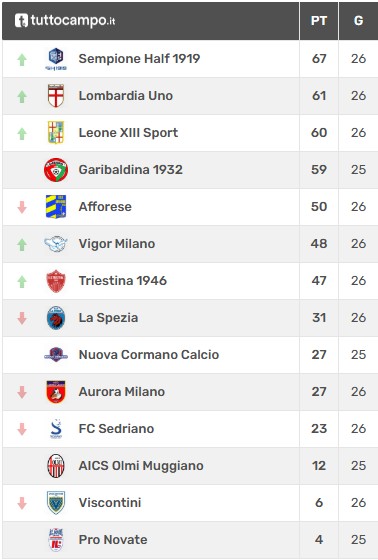Sort standings by G column header

tap(358, 21)
